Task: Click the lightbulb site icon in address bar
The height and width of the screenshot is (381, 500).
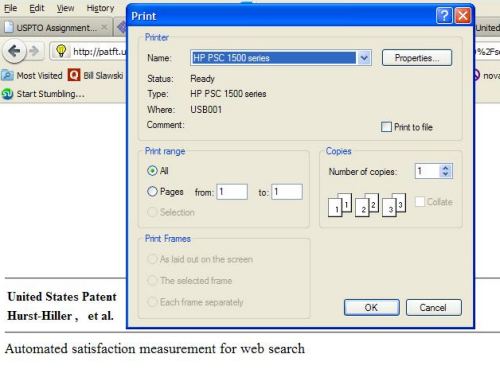Action: coord(61,50)
